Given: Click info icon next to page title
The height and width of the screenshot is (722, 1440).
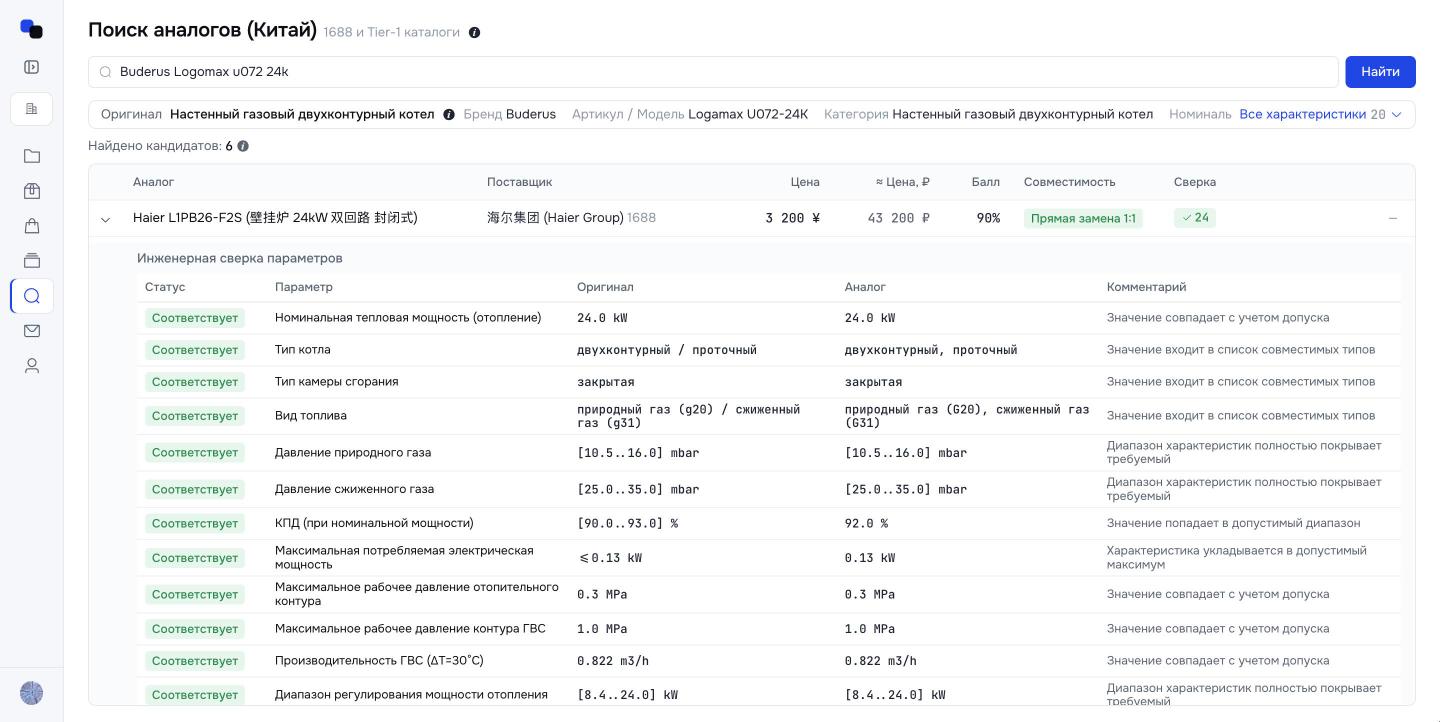Looking at the screenshot, I should point(474,33).
